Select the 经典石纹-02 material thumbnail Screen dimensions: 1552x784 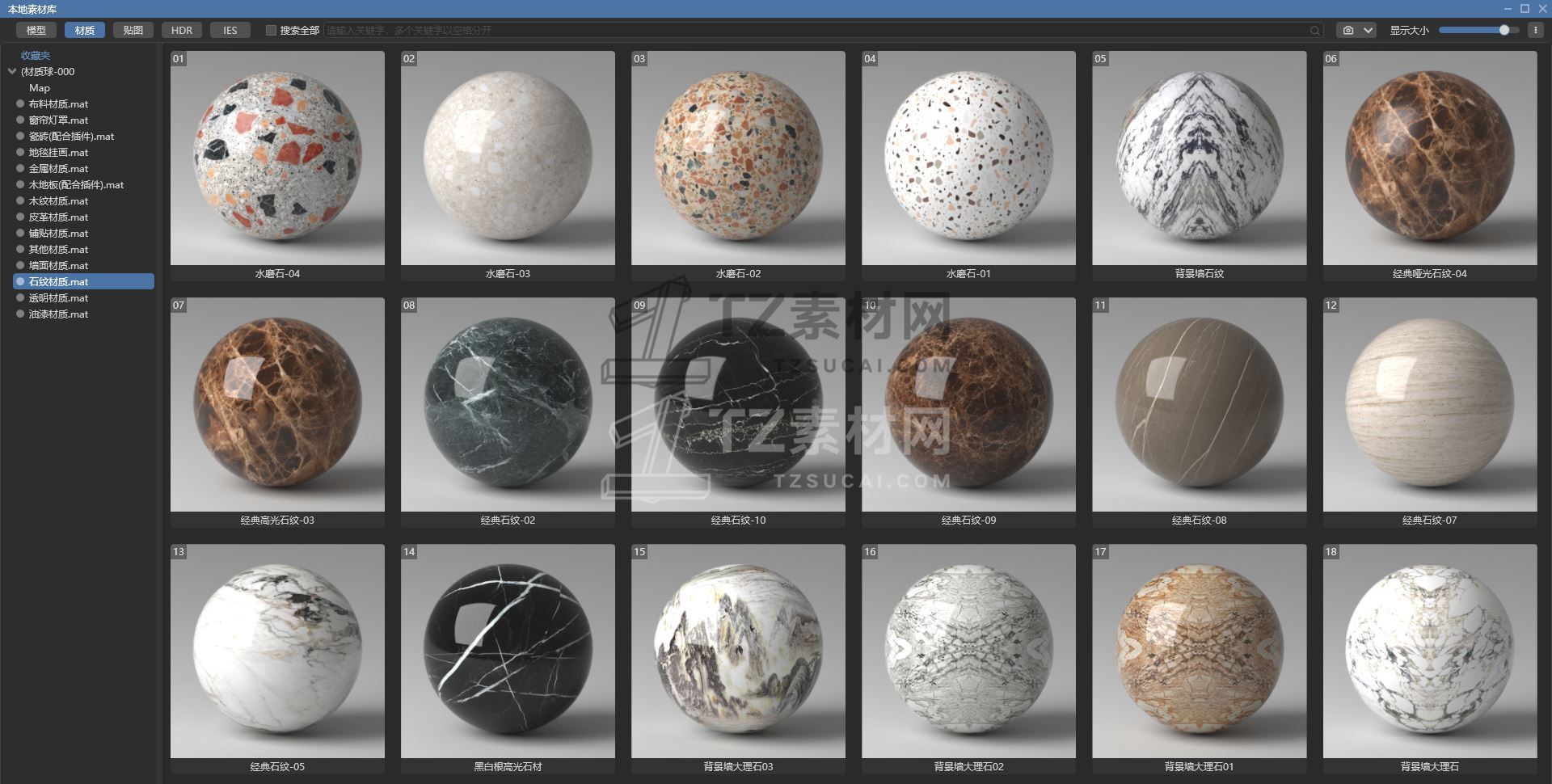click(x=508, y=405)
